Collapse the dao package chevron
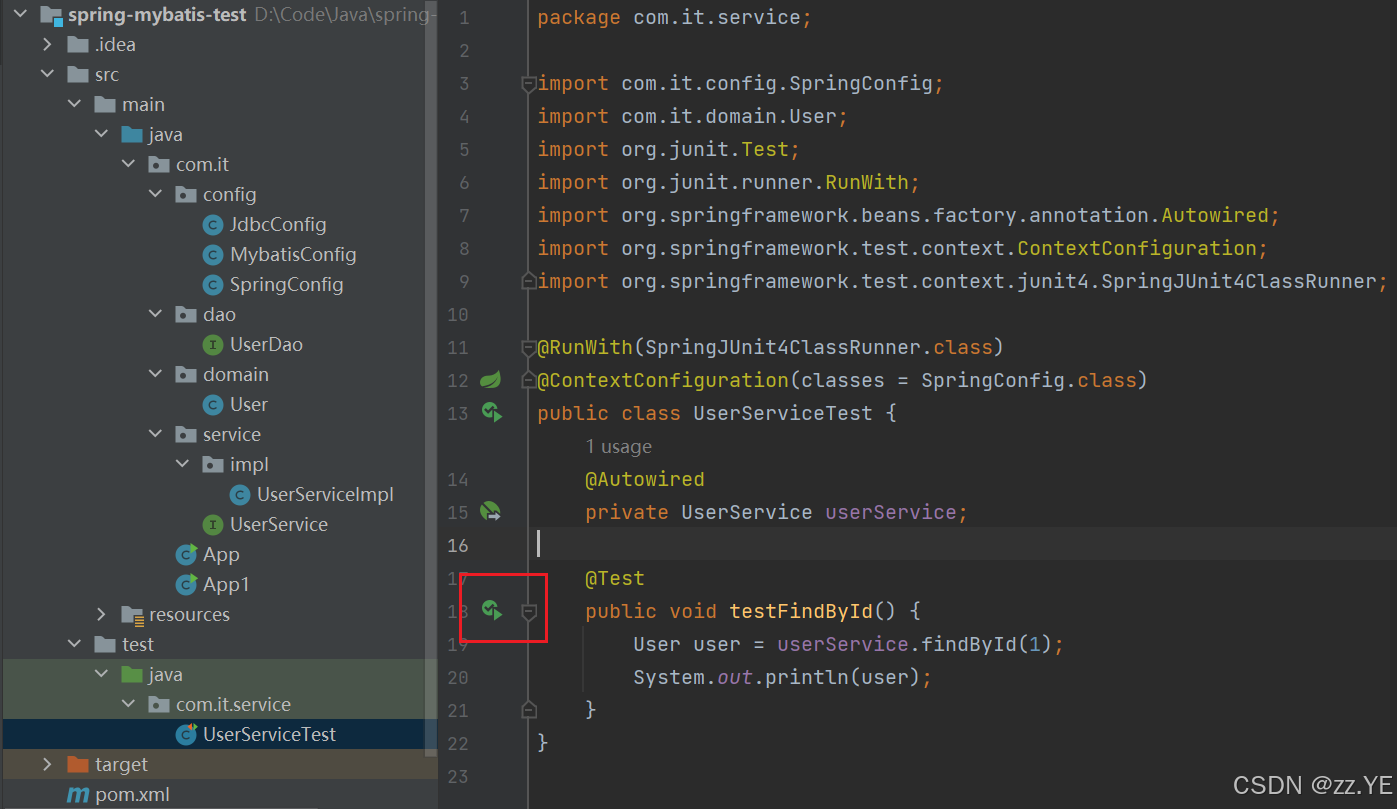 pos(155,315)
